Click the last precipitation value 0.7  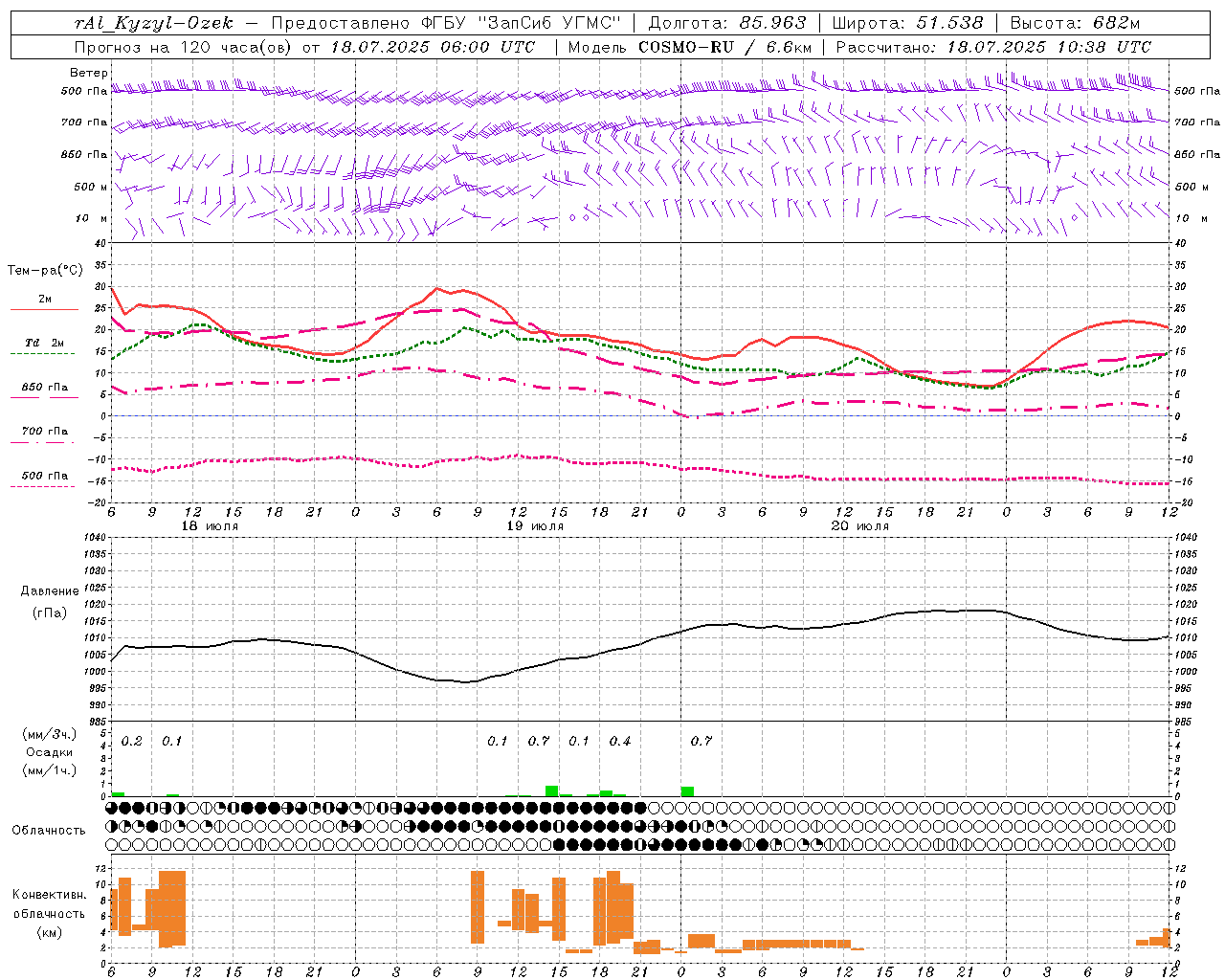[x=701, y=742]
